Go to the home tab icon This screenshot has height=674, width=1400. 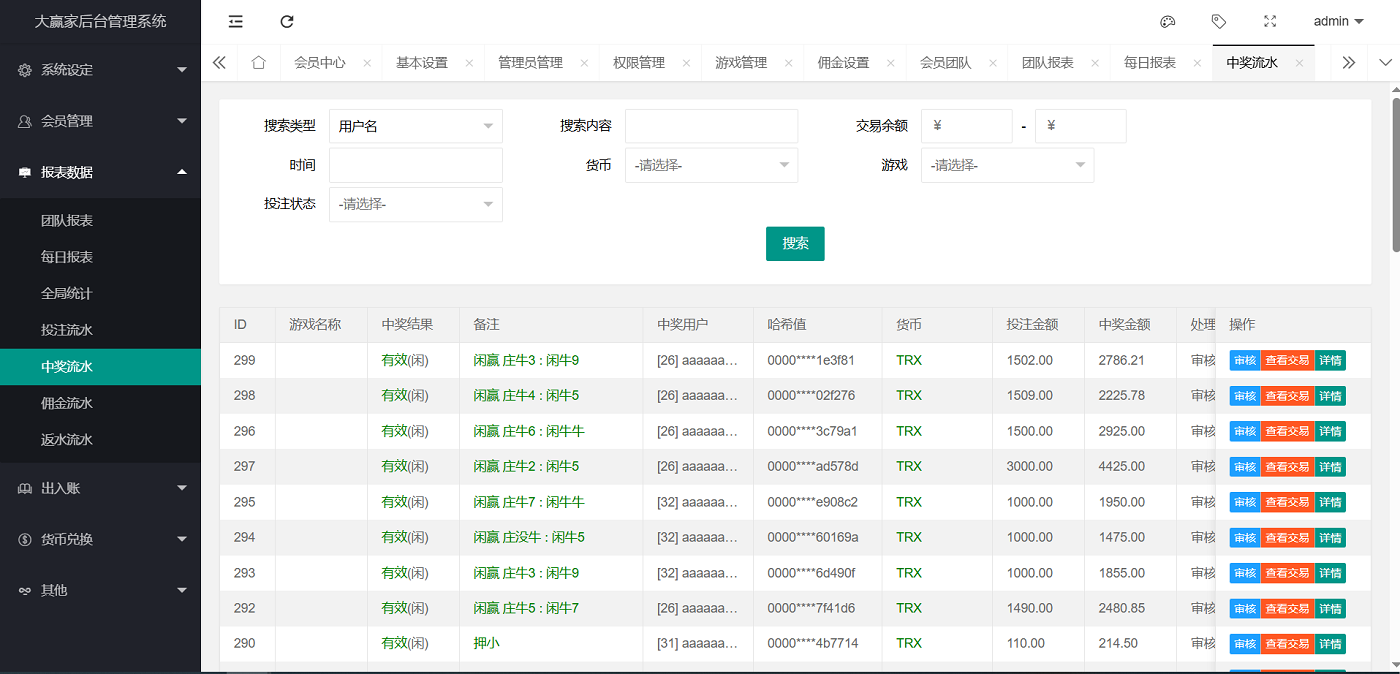click(x=258, y=62)
